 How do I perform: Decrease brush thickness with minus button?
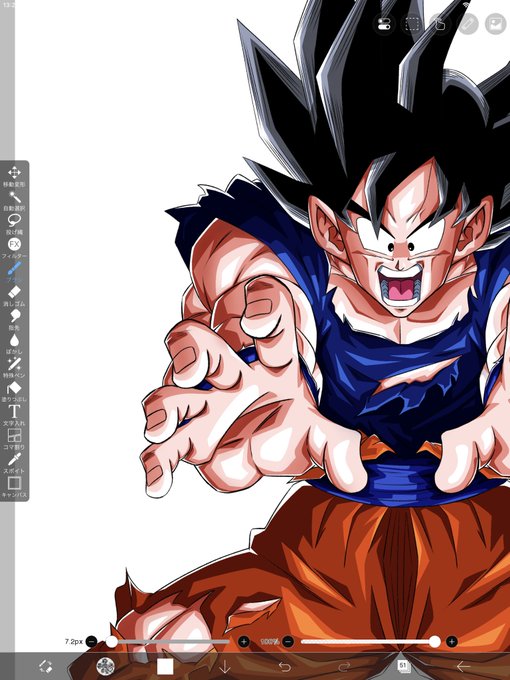click(x=92, y=641)
